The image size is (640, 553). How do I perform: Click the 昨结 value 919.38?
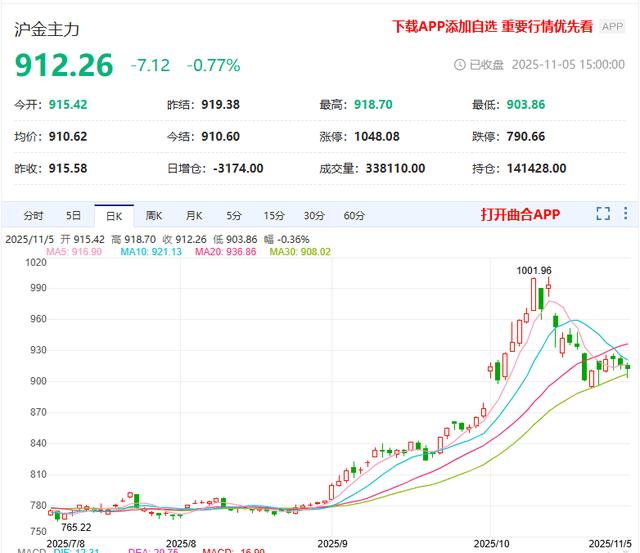(220, 105)
